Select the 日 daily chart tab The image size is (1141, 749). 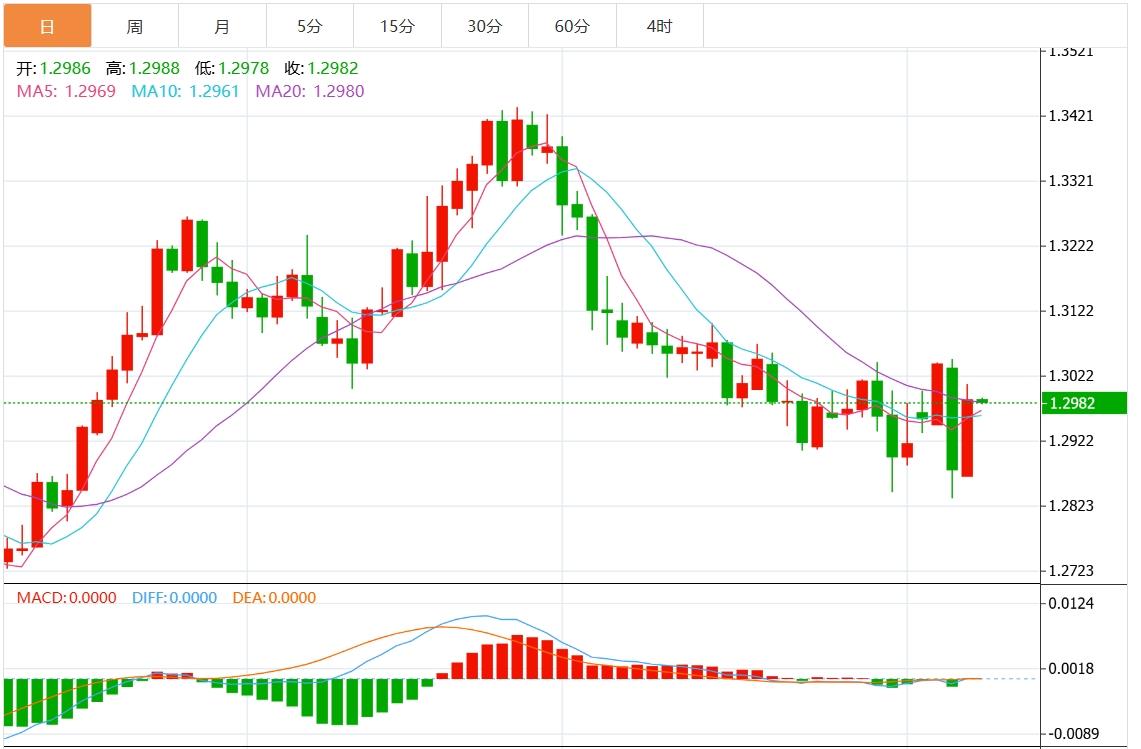pyautogui.click(x=47, y=26)
